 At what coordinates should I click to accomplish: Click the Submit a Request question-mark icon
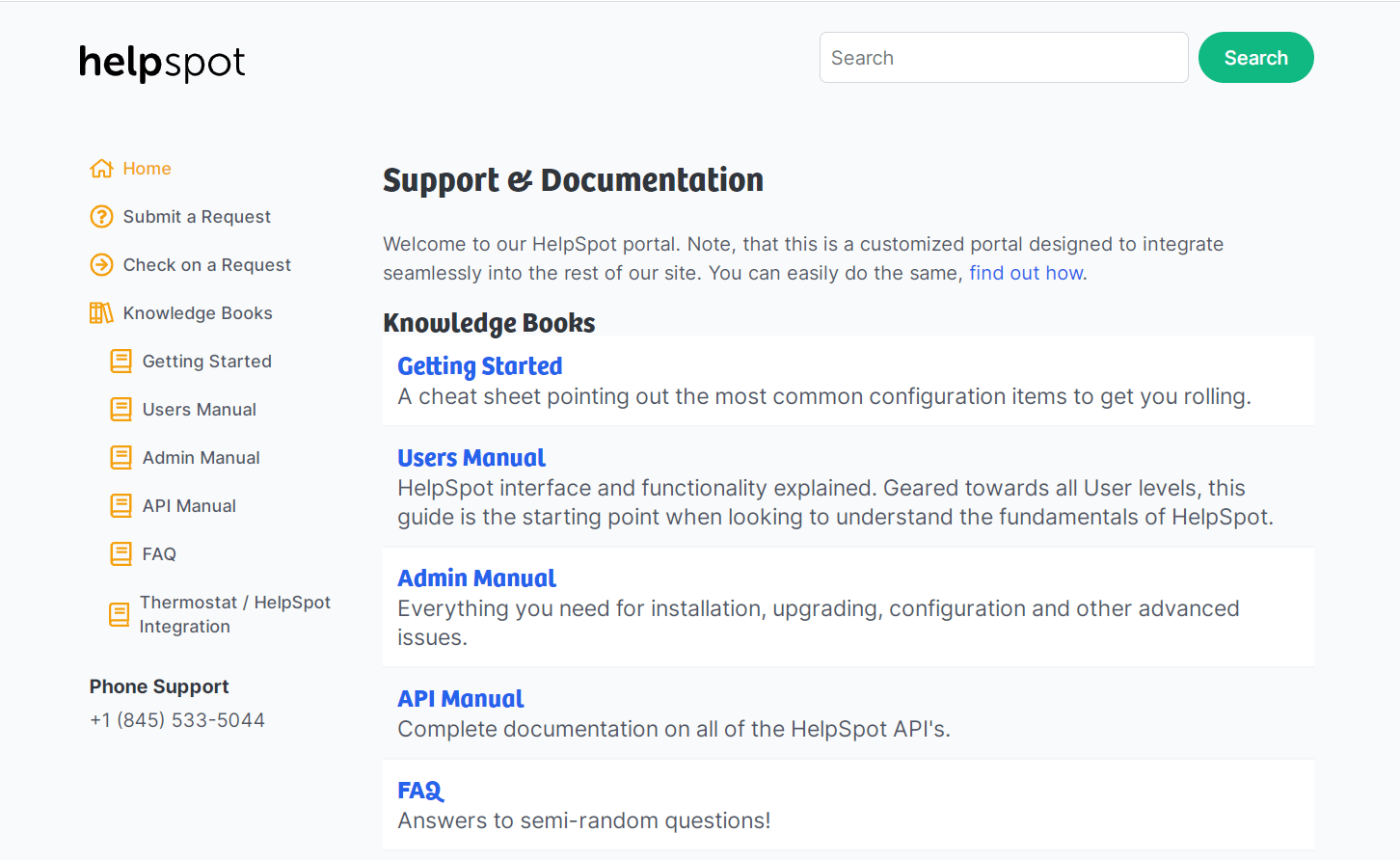coord(101,217)
